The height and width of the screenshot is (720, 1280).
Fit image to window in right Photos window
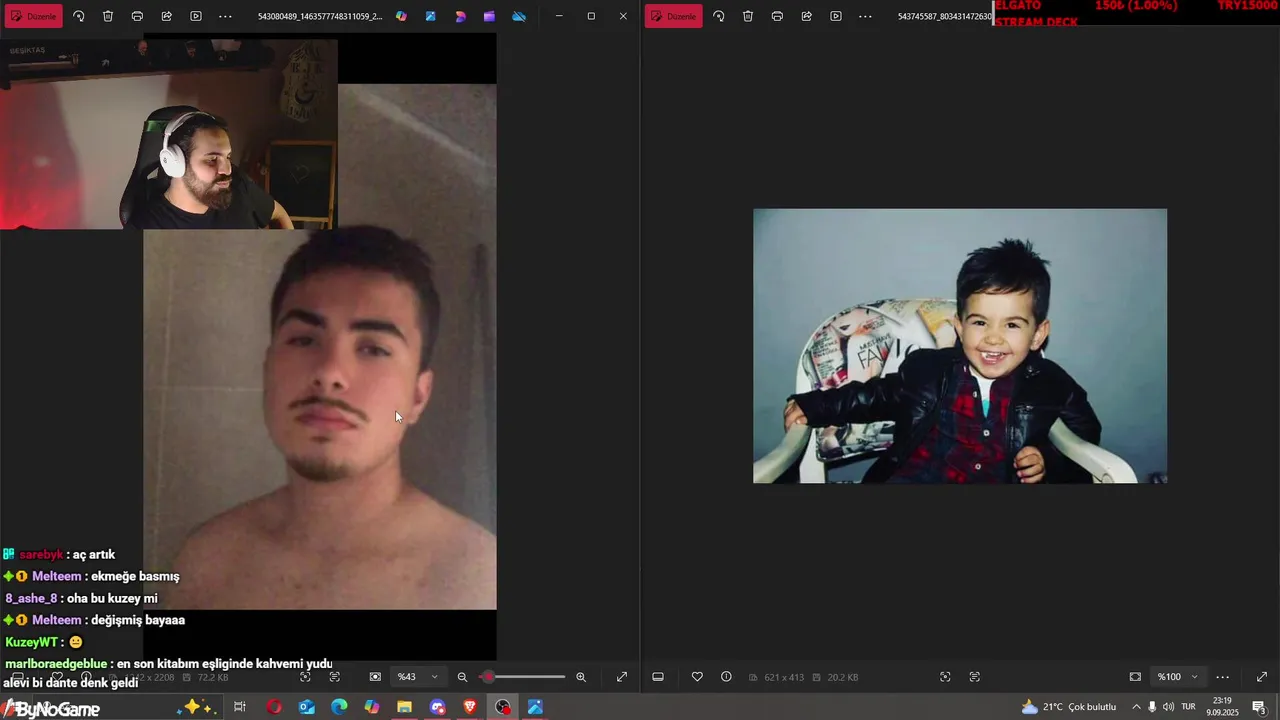click(1135, 677)
